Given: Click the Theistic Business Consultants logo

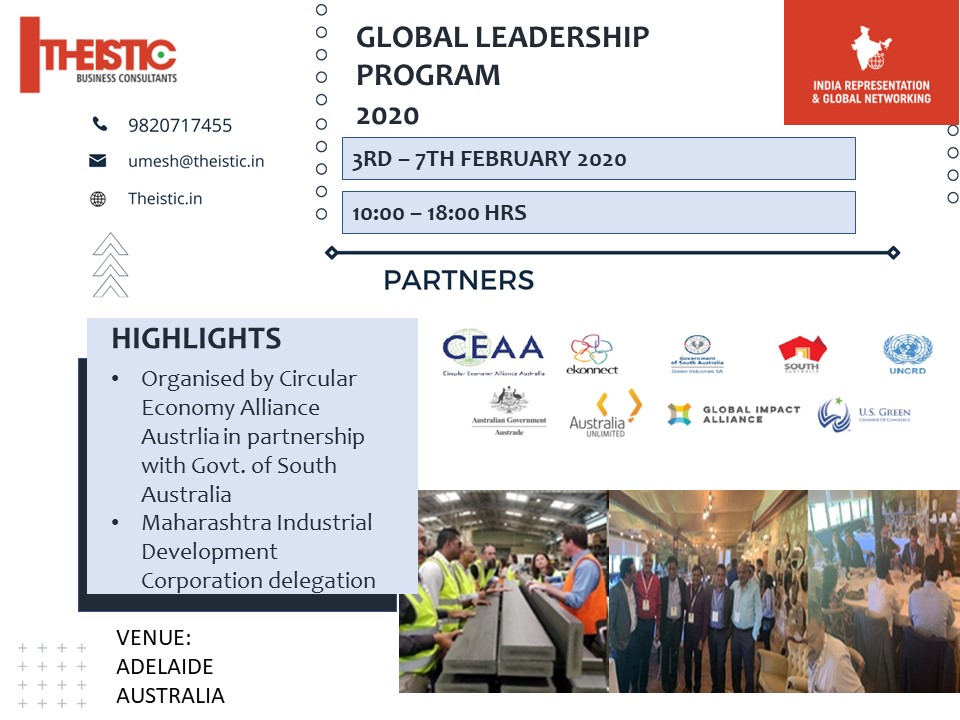Looking at the screenshot, I should click(x=98, y=55).
